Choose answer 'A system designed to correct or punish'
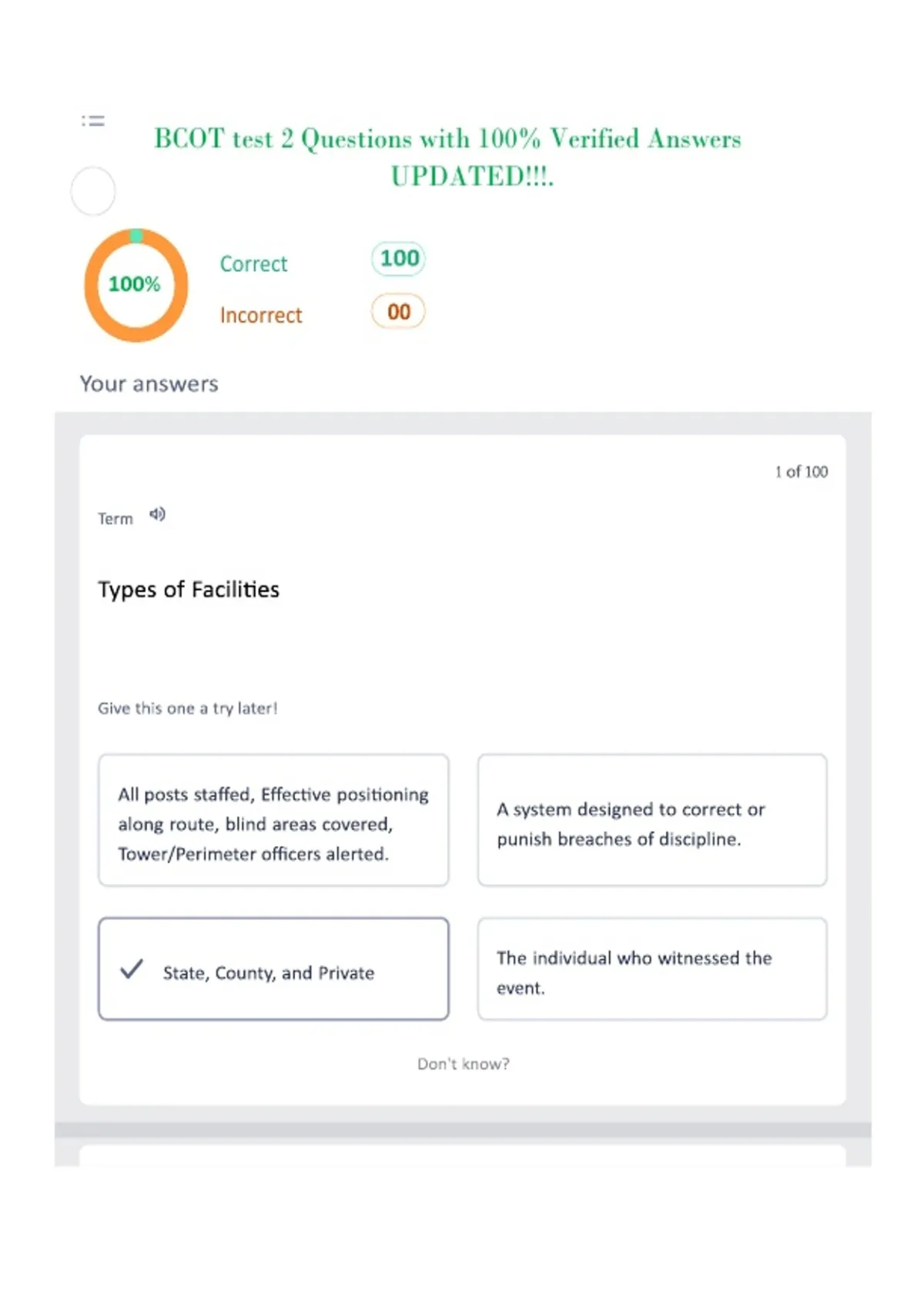The image size is (924, 1309). (x=652, y=820)
